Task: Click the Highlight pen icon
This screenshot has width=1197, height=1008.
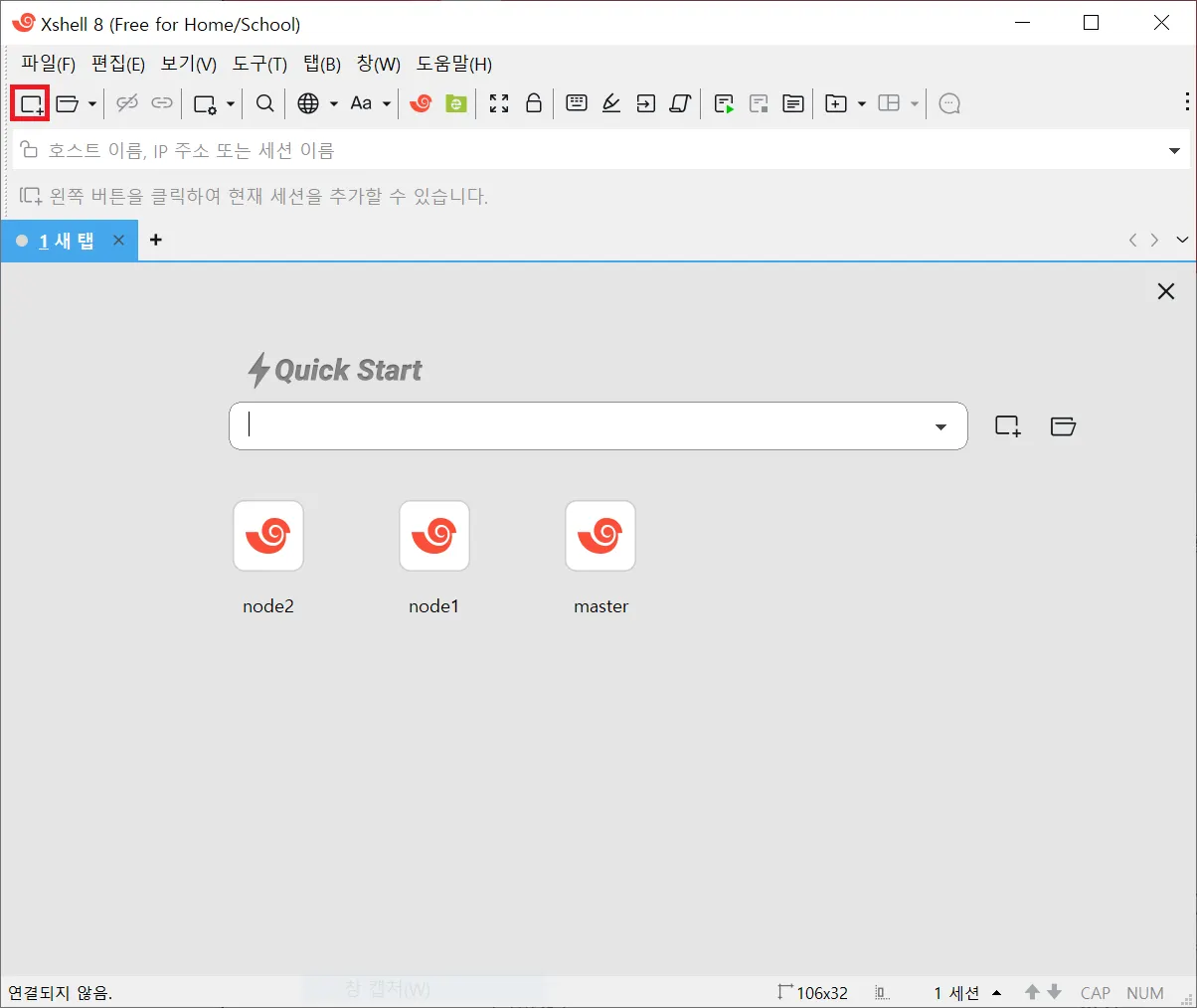Action: (611, 103)
